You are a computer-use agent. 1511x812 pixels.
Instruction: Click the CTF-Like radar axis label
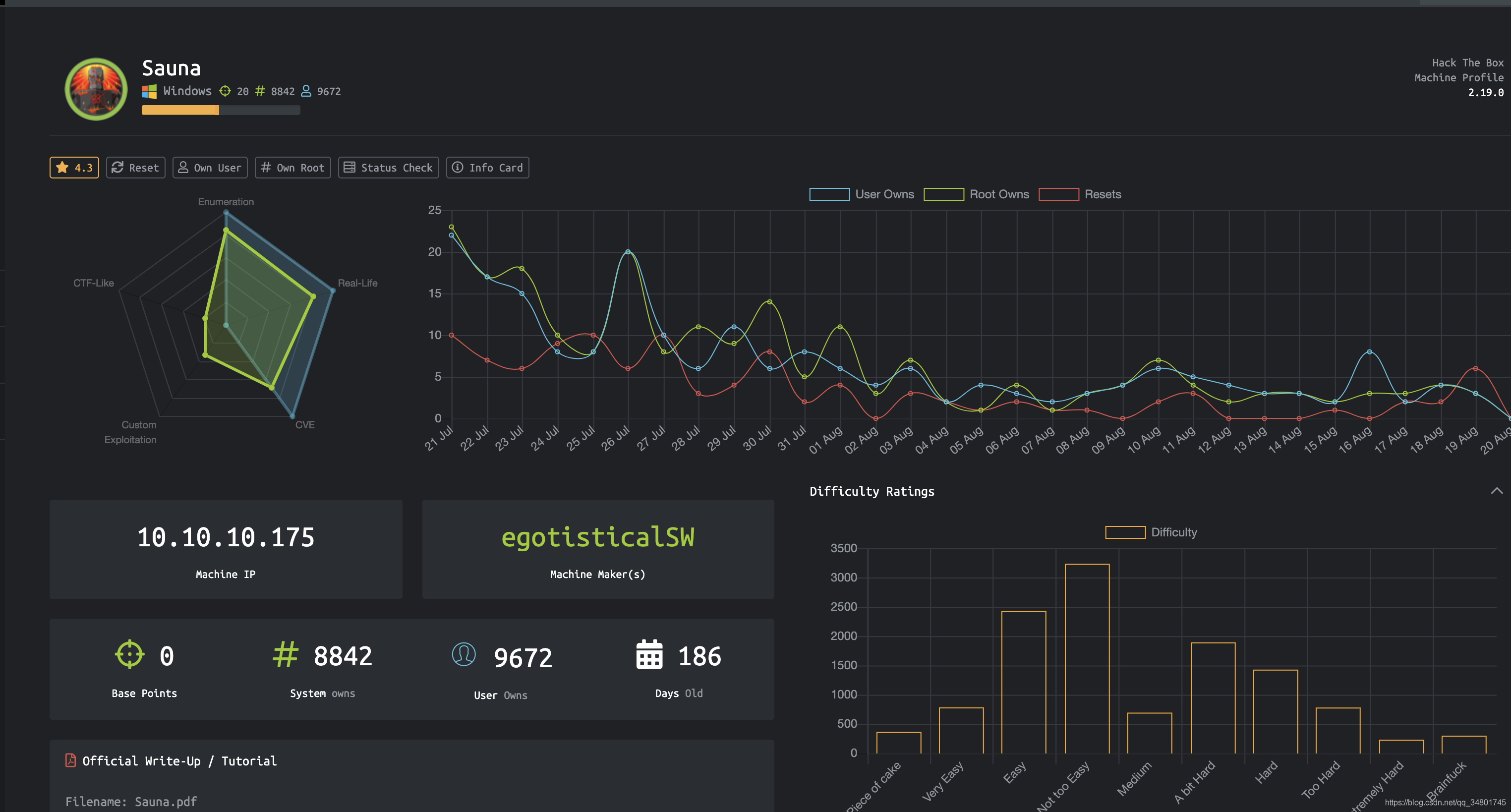94,283
